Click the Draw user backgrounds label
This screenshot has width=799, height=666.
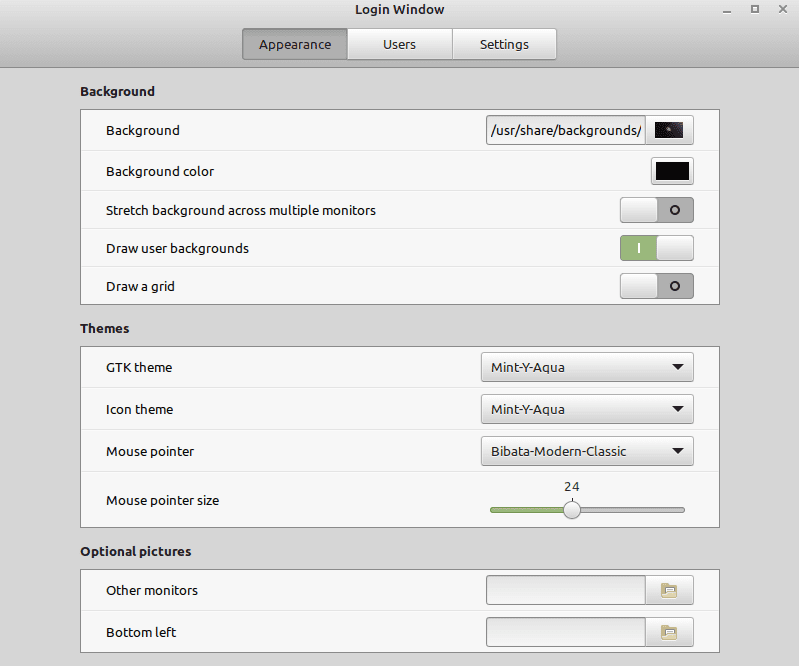177,249
